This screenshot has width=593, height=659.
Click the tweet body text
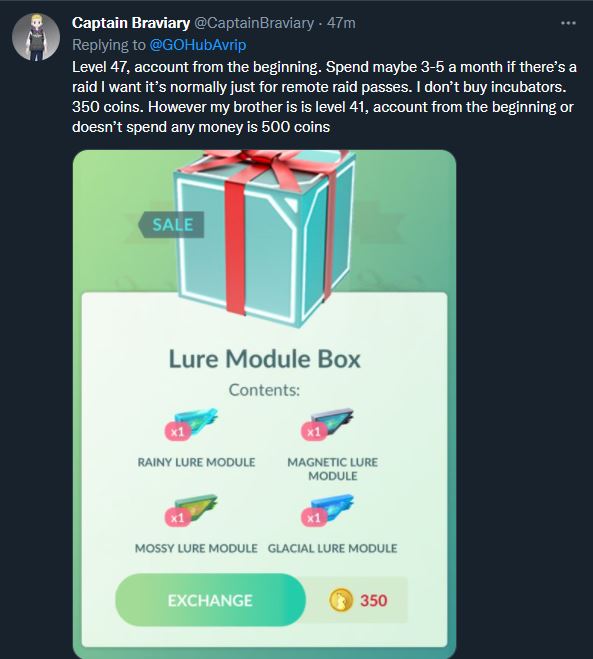coord(324,97)
